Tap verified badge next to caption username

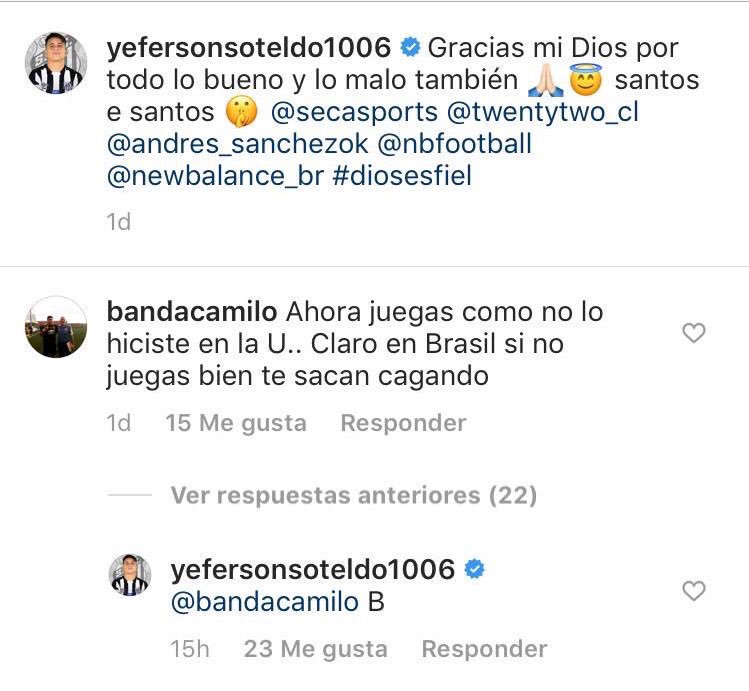pos(410,47)
